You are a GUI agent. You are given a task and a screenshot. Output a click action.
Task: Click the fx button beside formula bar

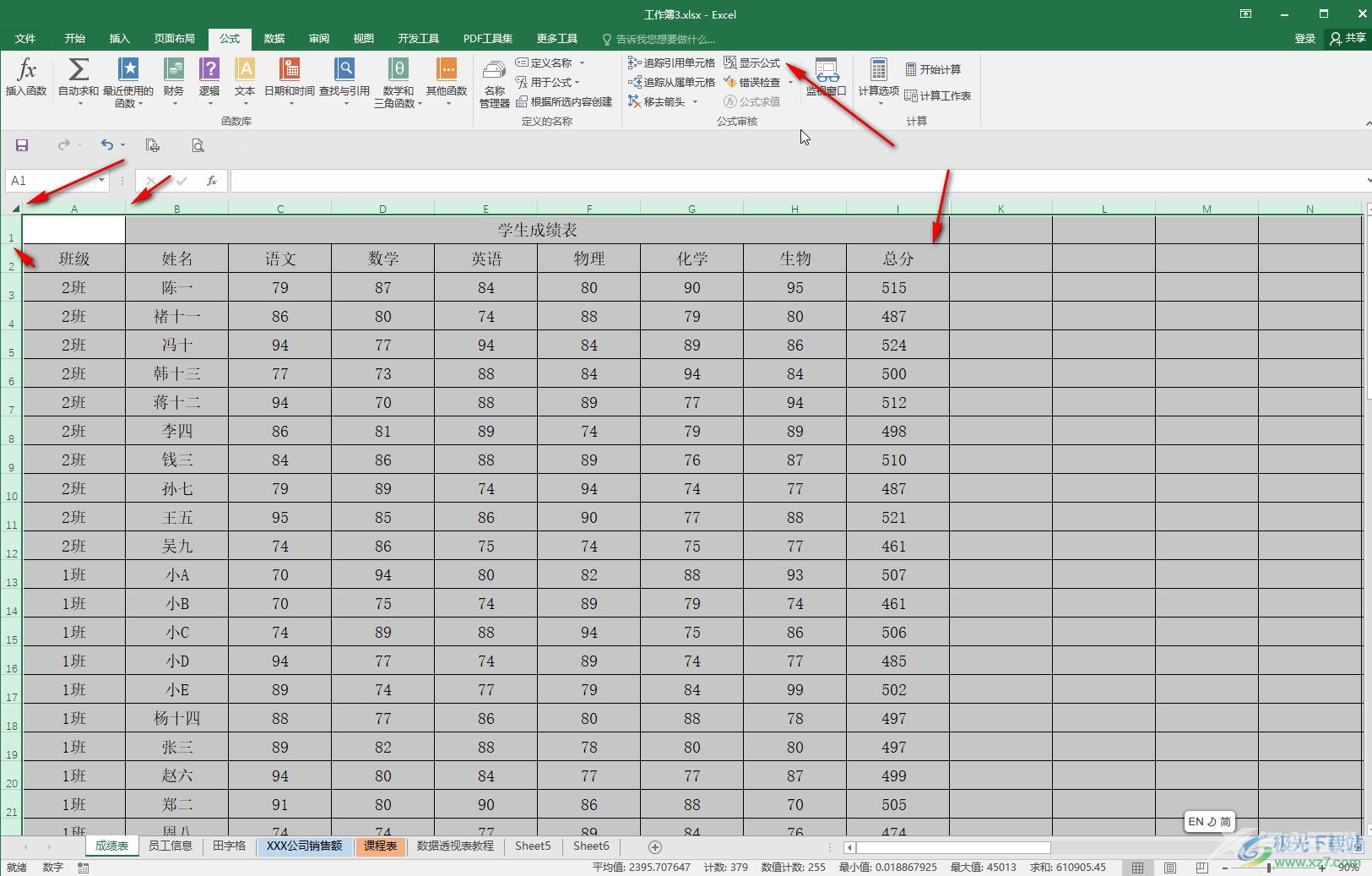212,181
